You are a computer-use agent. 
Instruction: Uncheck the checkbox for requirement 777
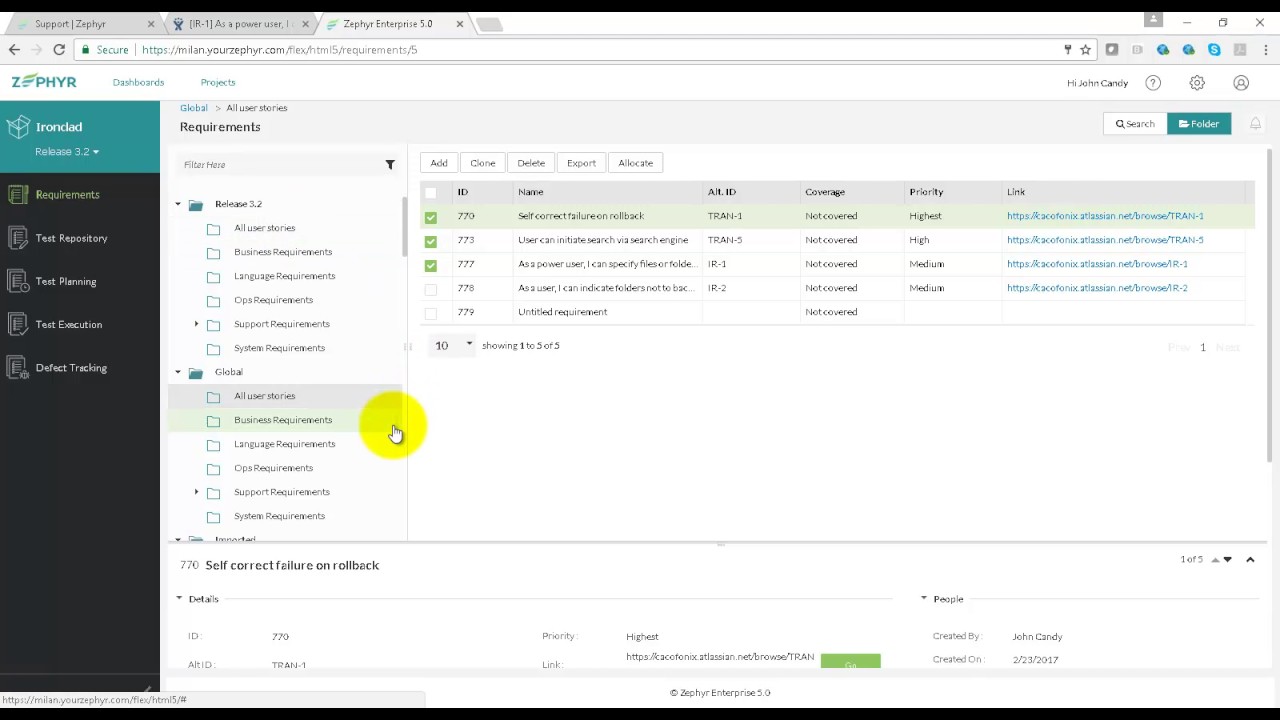[x=431, y=265]
